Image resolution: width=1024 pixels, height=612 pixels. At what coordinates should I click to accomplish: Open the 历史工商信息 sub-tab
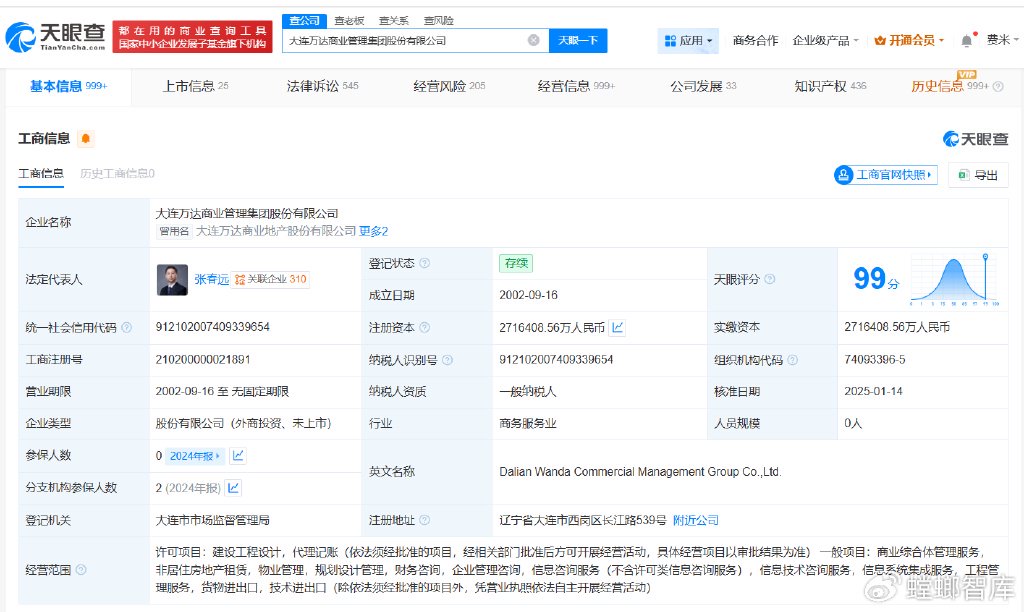(117, 173)
